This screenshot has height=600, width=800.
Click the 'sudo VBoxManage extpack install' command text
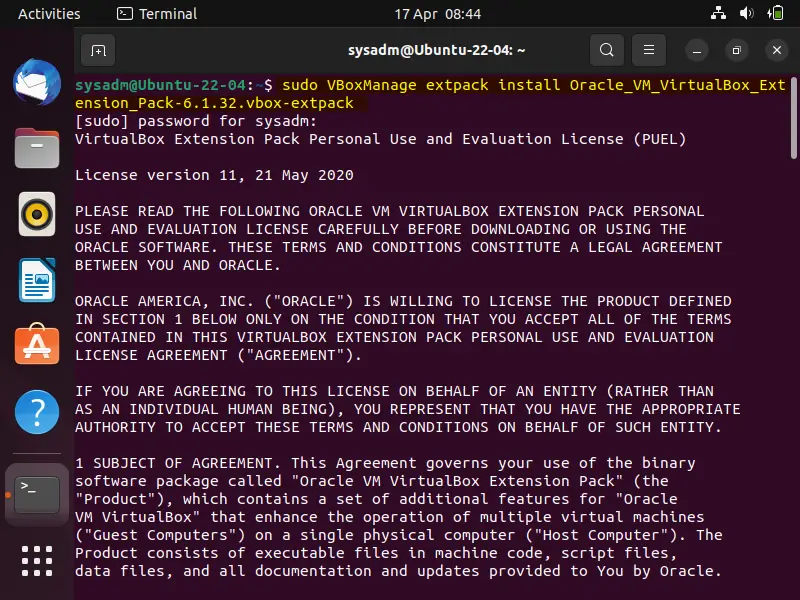tap(421, 85)
